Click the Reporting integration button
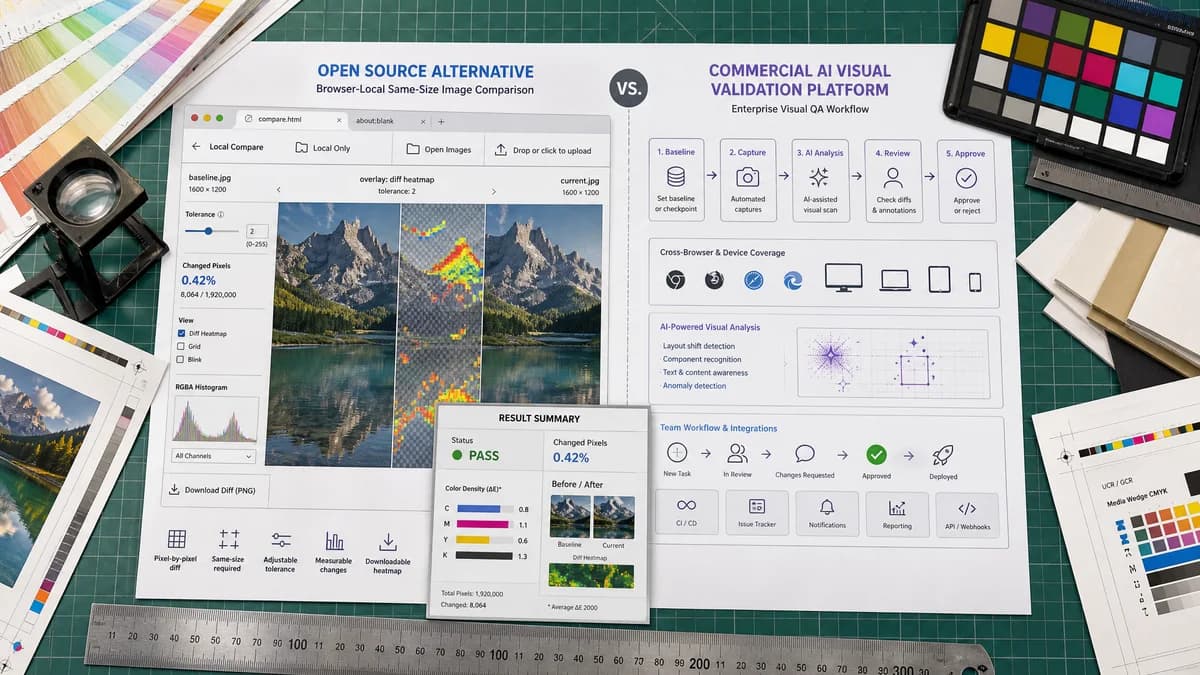The image size is (1200, 675). tap(897, 515)
